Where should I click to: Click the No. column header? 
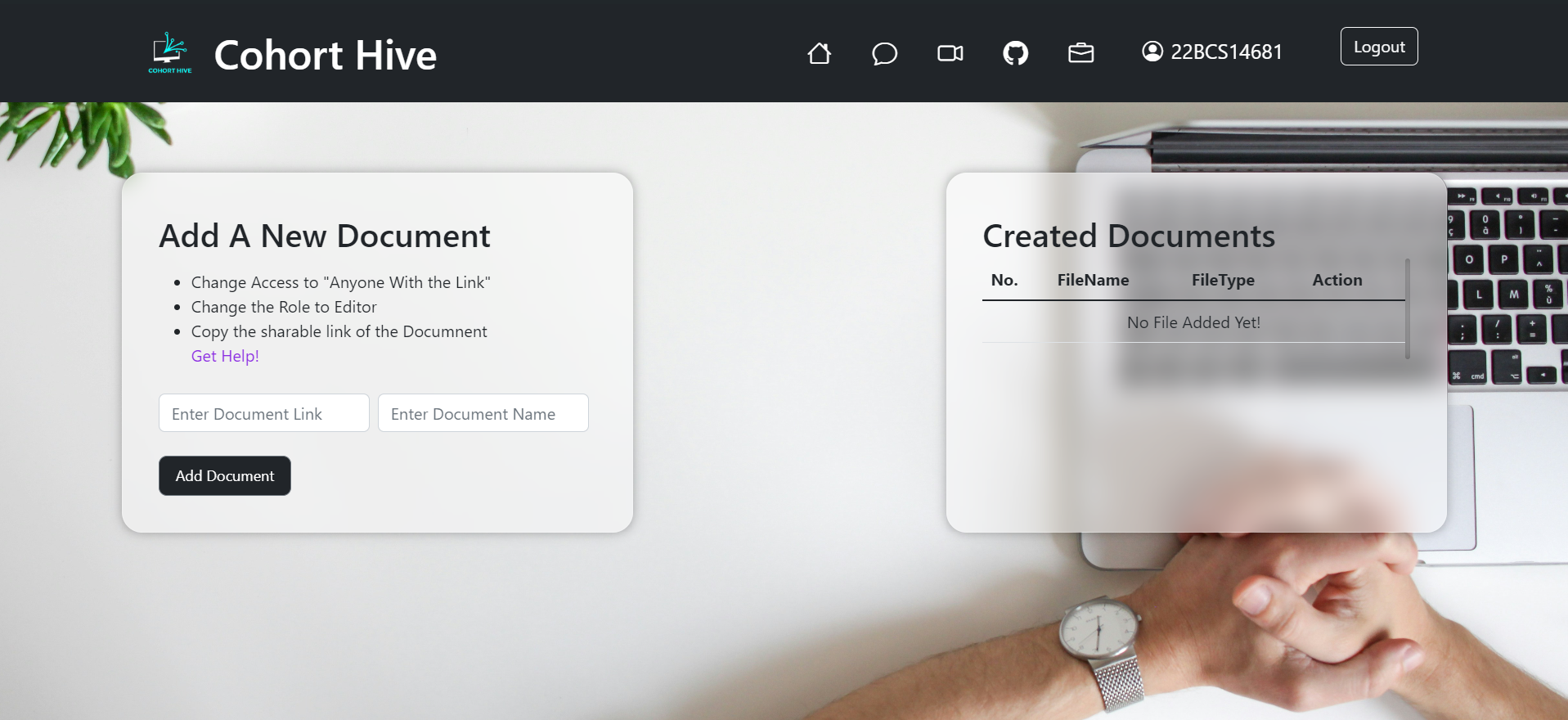(x=1004, y=280)
